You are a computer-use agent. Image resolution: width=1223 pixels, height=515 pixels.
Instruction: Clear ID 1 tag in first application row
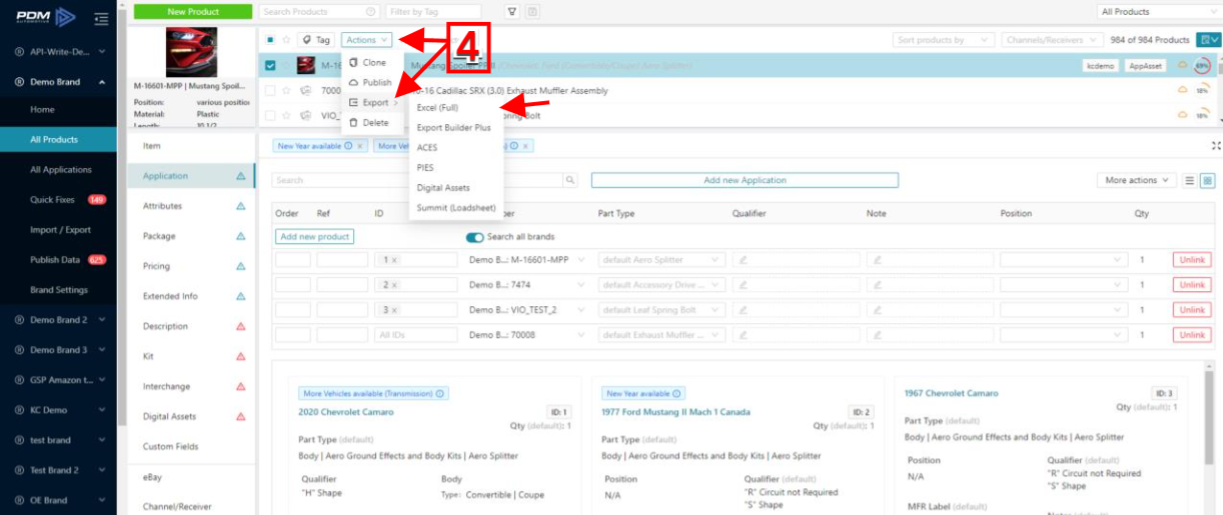click(394, 260)
